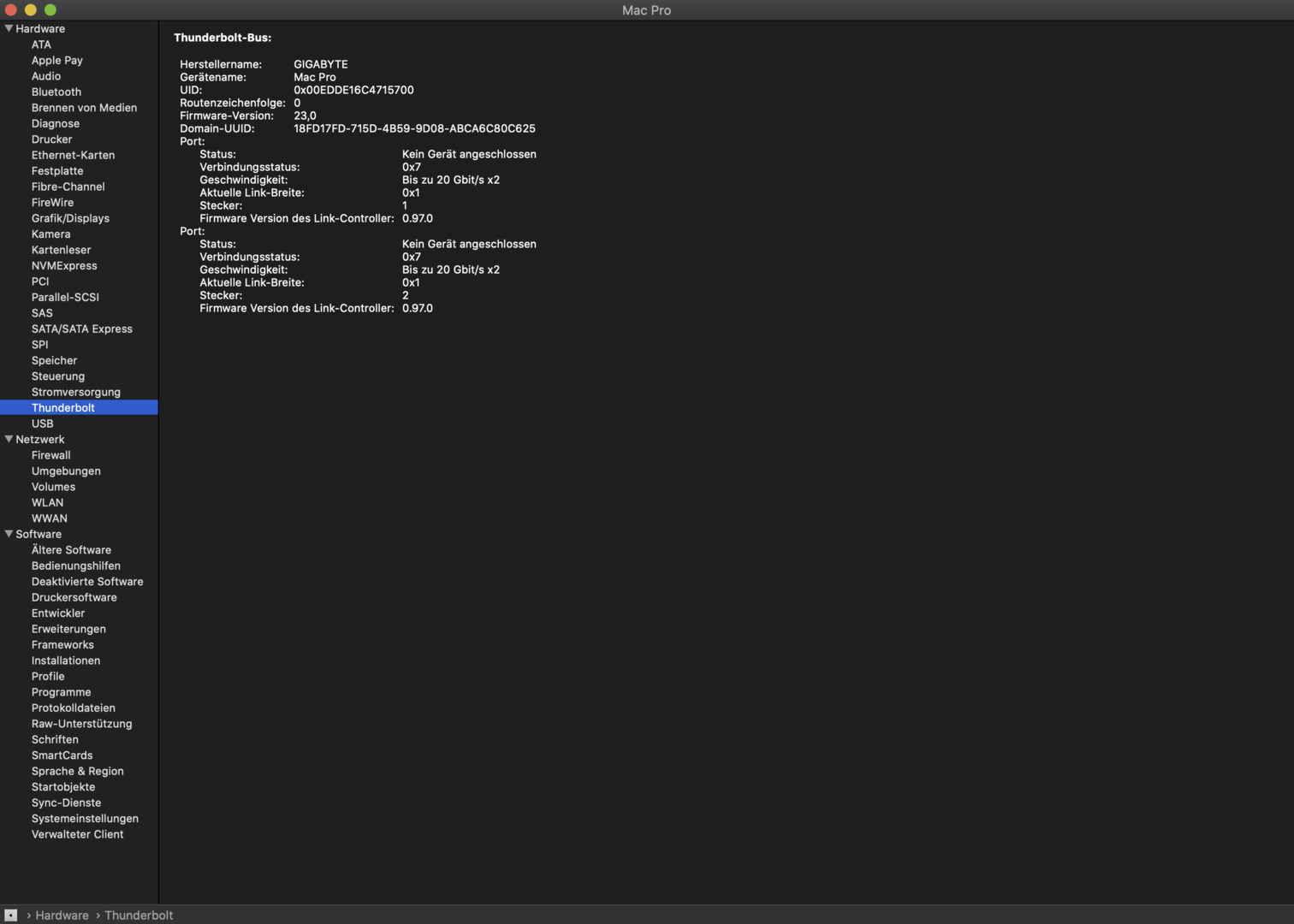This screenshot has height=924, width=1294.
Task: Open the ATA hardware entry
Action: [x=41, y=44]
